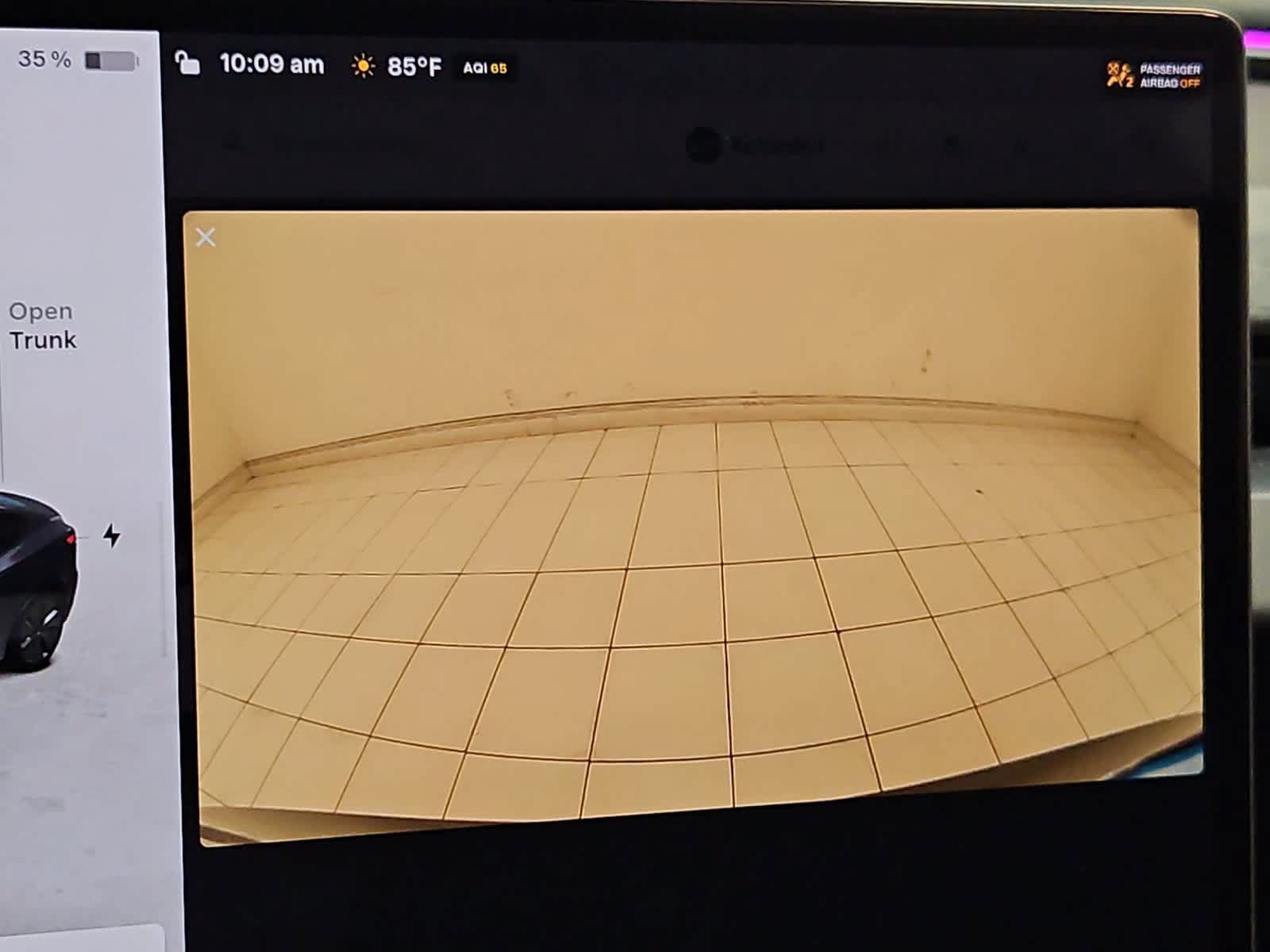Tap the charging lightning bolt icon

tap(112, 536)
